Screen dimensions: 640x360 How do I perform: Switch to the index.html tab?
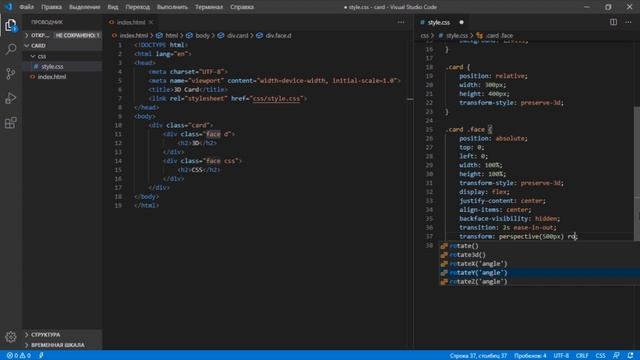click(131, 22)
